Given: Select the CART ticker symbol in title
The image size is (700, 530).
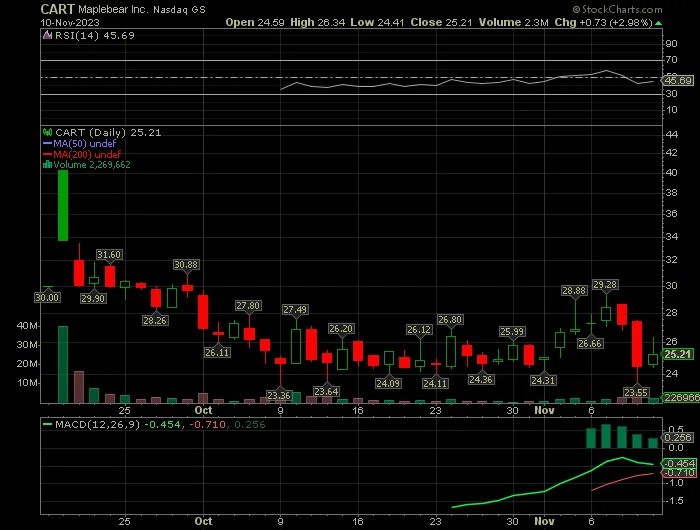Looking at the screenshot, I should pyautogui.click(x=57, y=9).
